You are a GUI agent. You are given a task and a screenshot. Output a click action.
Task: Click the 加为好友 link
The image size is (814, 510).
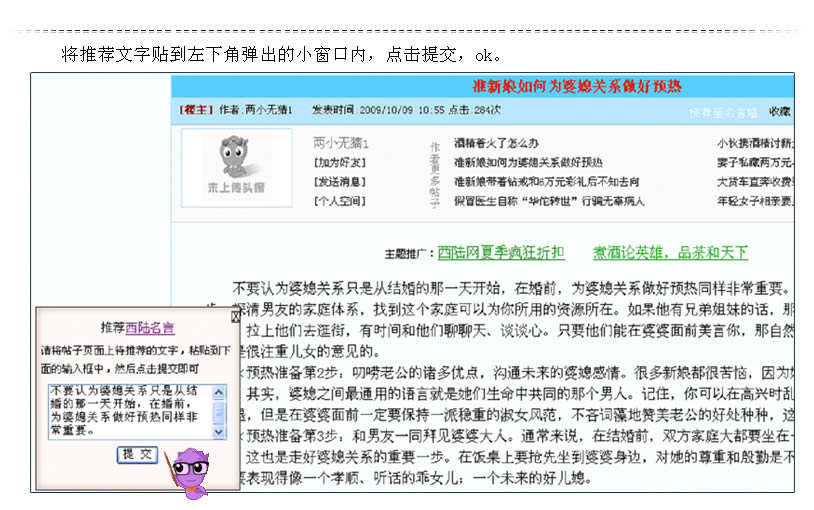[340, 163]
